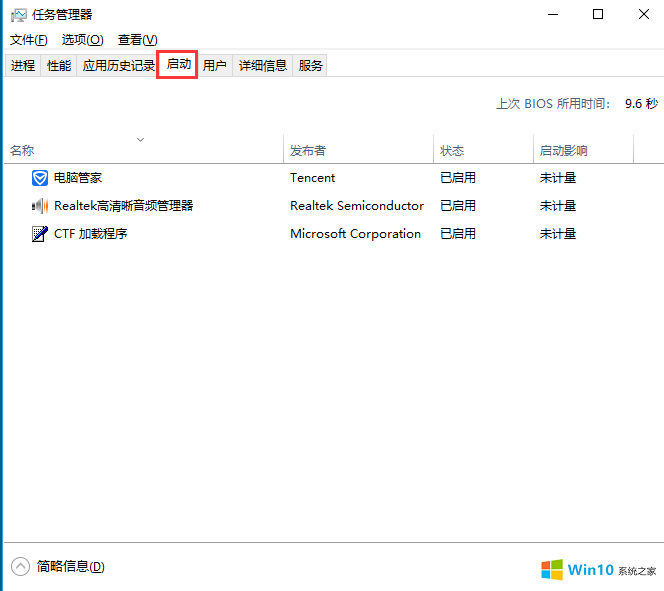Switch to the 进程 tab

click(x=23, y=66)
